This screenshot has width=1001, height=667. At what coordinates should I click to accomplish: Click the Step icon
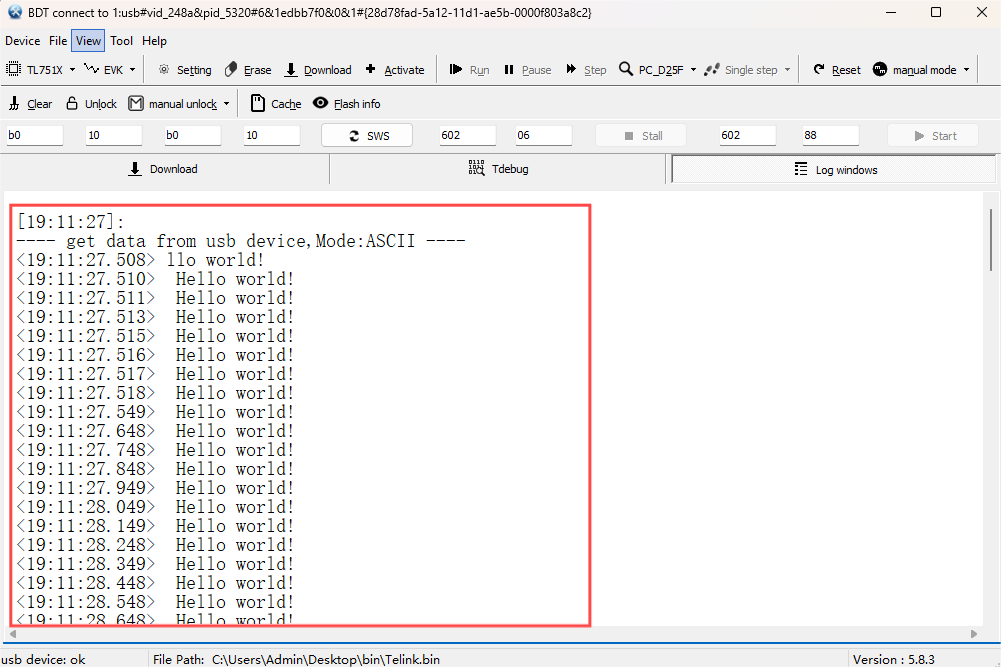[571, 69]
